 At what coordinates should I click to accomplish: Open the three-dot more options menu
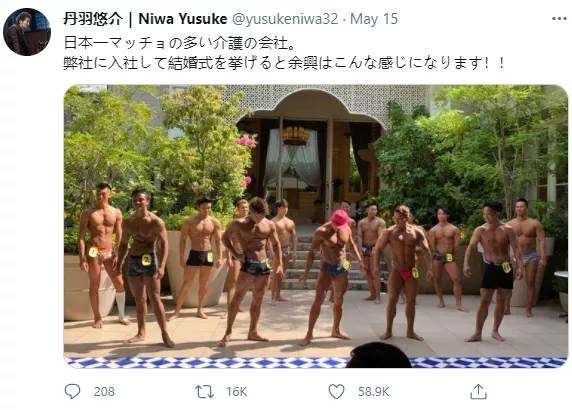pos(559,19)
